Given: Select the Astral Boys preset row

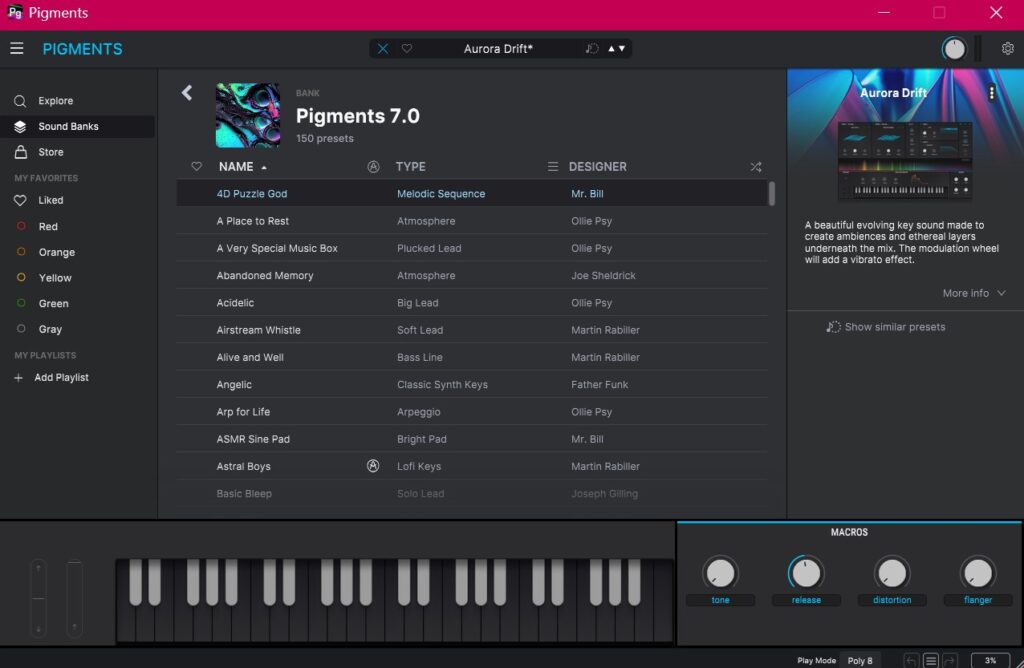Looking at the screenshot, I should 244,466.
